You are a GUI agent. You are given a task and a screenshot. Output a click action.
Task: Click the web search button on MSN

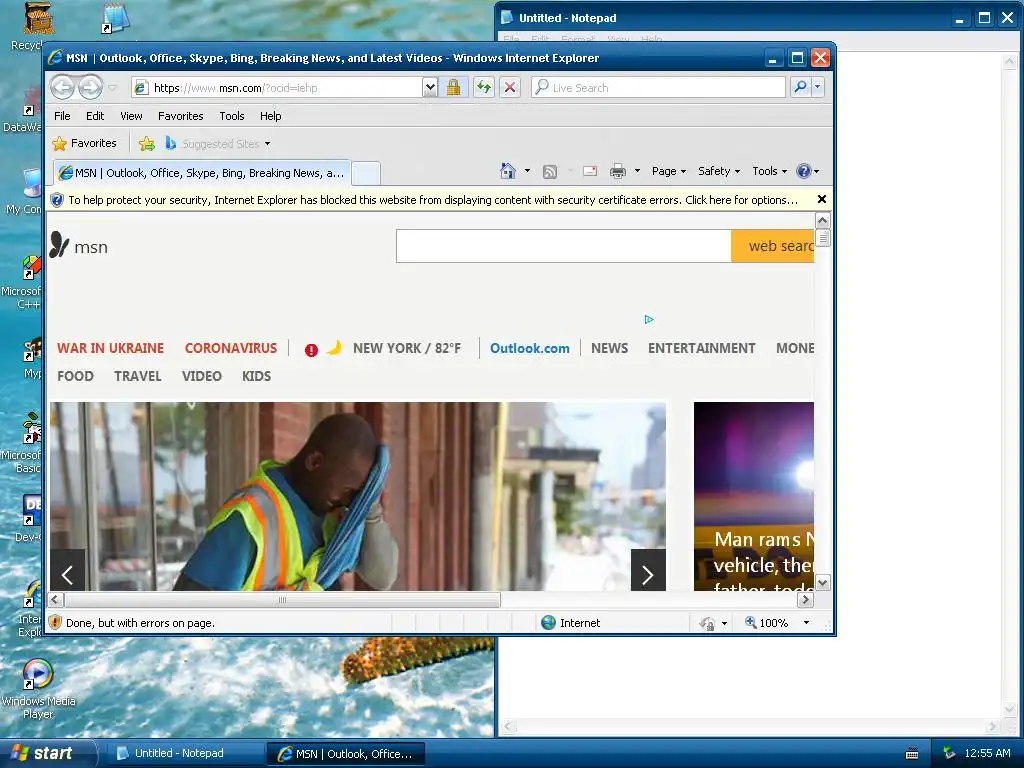[773, 246]
